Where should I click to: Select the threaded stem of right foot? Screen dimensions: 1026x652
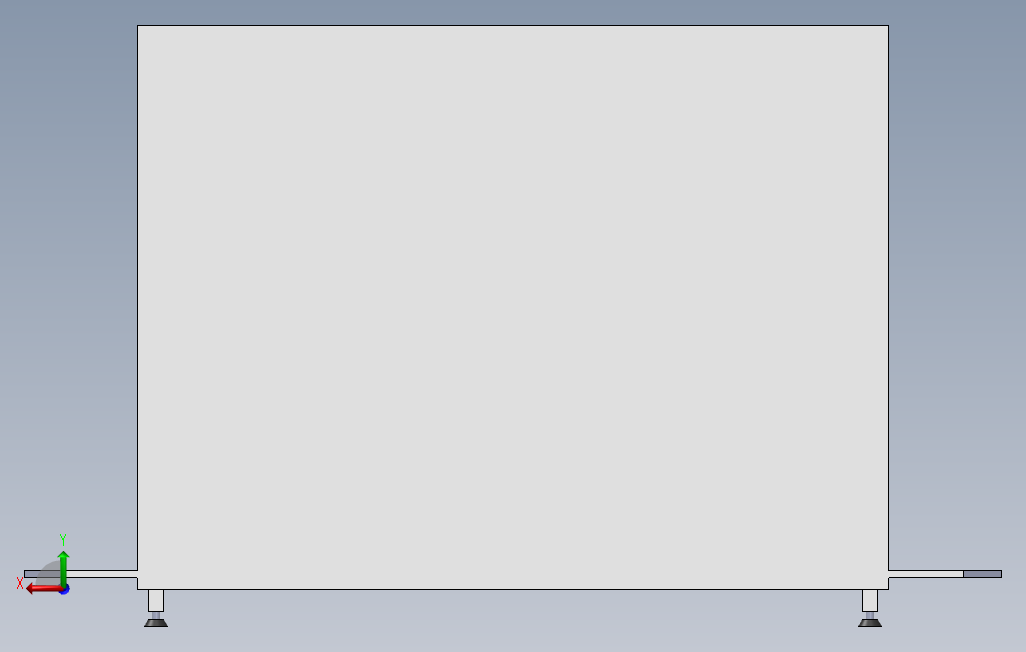870,615
